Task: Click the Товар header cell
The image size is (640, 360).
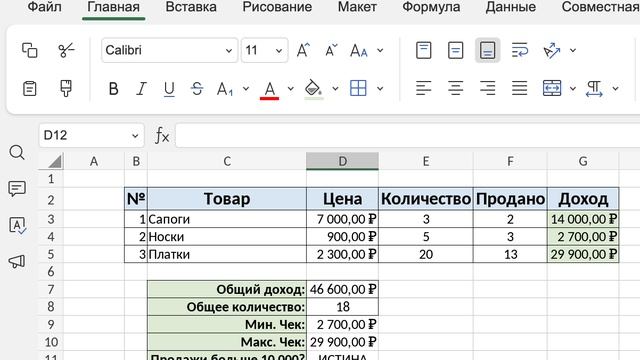Action: pyautogui.click(x=227, y=199)
